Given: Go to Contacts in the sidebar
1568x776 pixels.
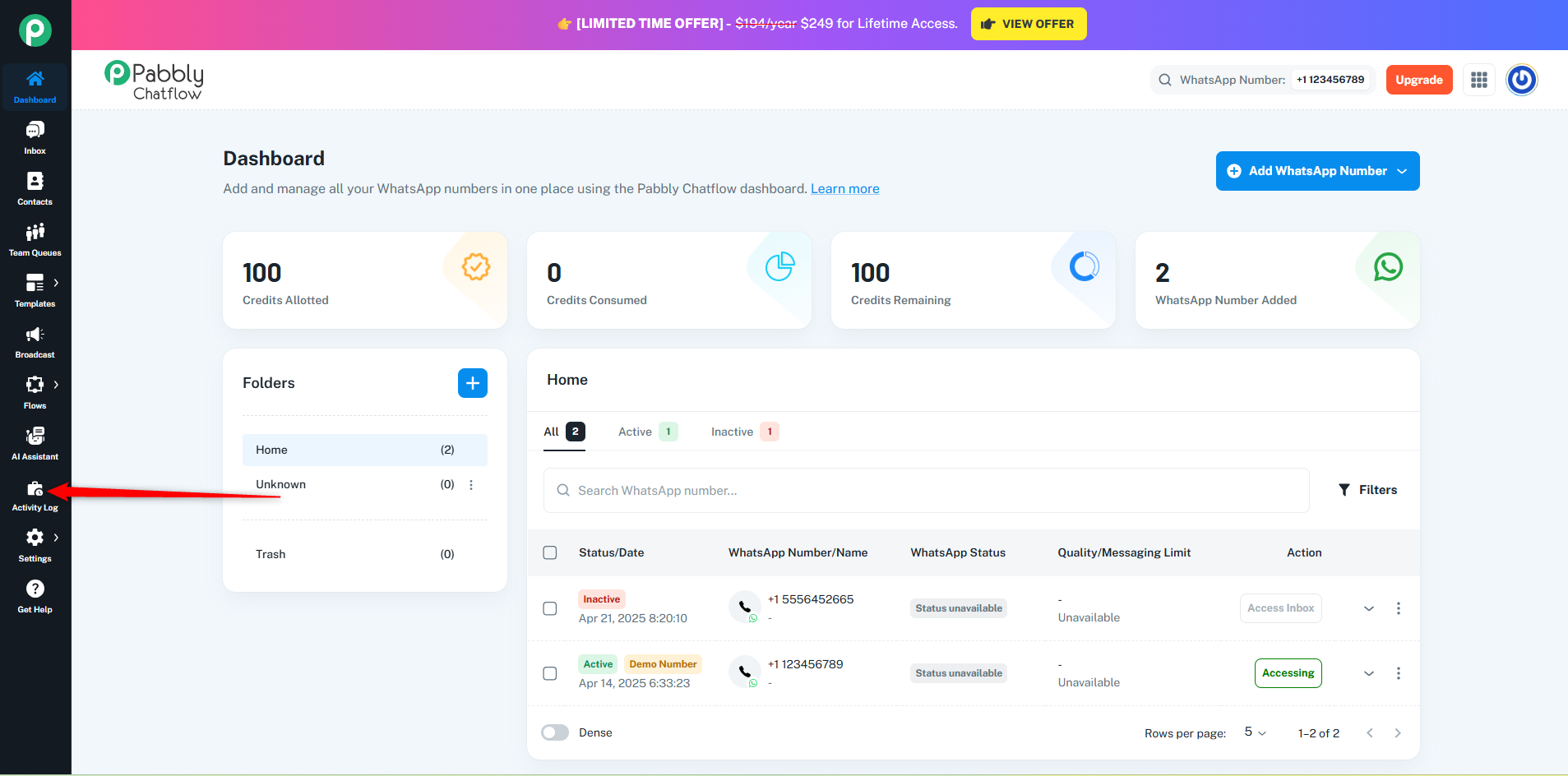Looking at the screenshot, I should coord(35,188).
